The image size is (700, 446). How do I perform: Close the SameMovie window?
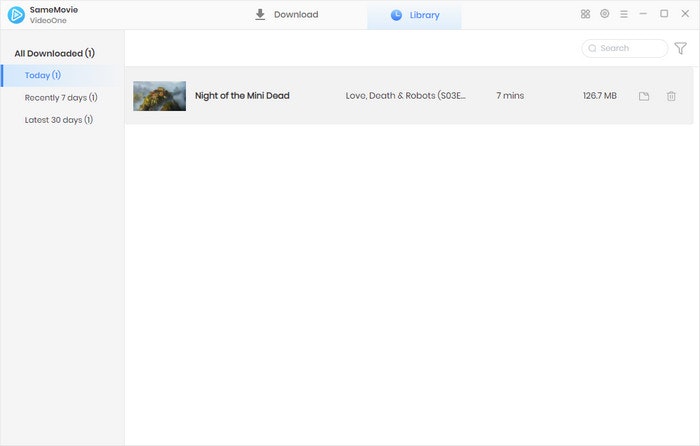click(x=685, y=14)
